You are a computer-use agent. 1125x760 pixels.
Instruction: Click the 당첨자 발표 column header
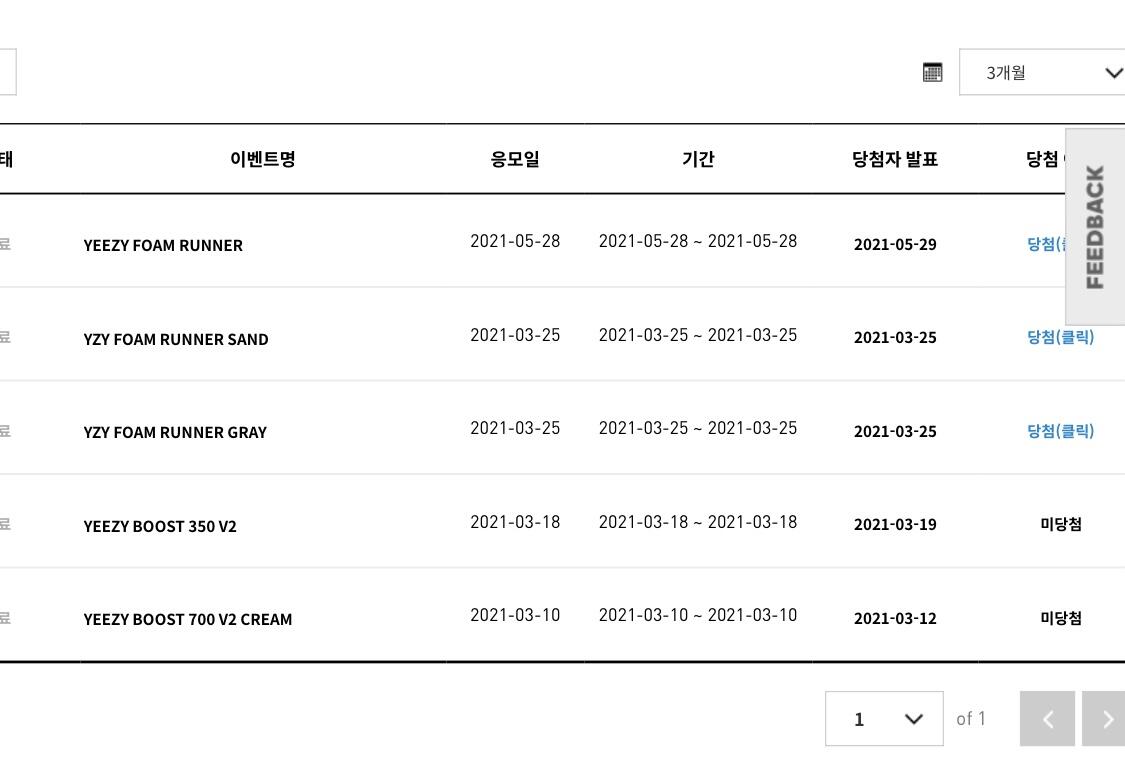tap(895, 159)
